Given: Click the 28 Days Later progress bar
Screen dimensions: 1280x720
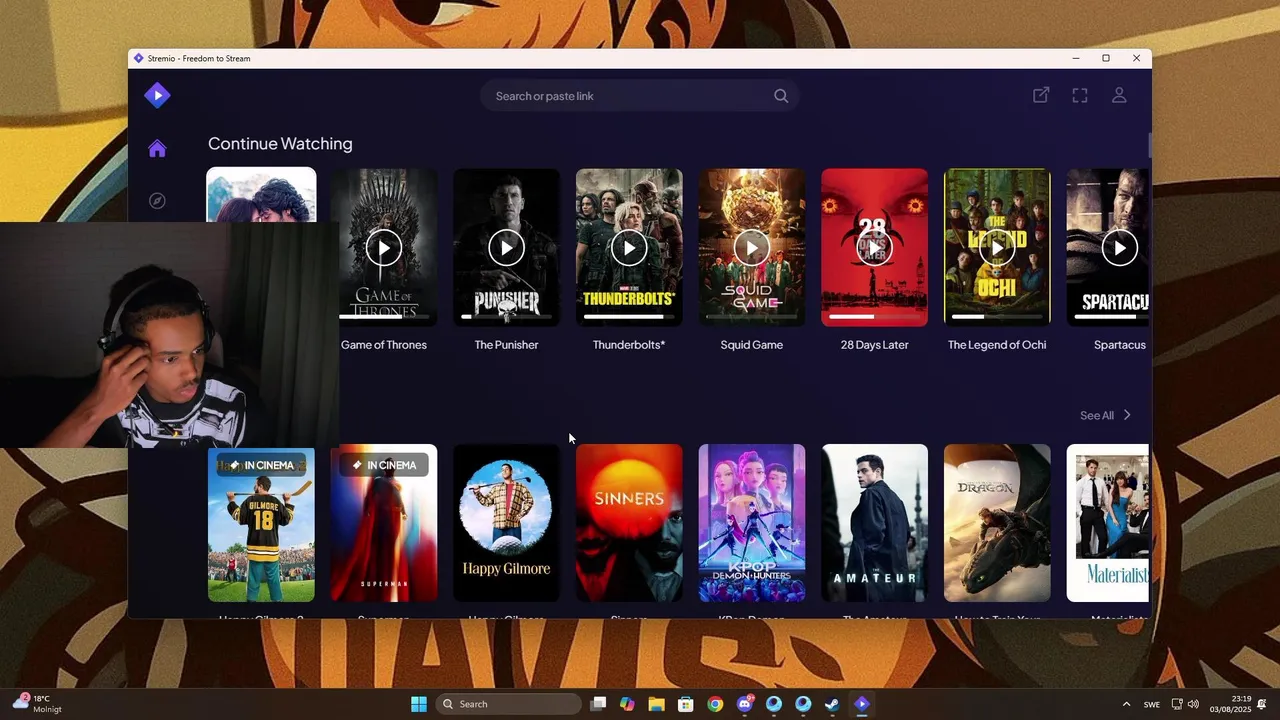Looking at the screenshot, I should [875, 317].
